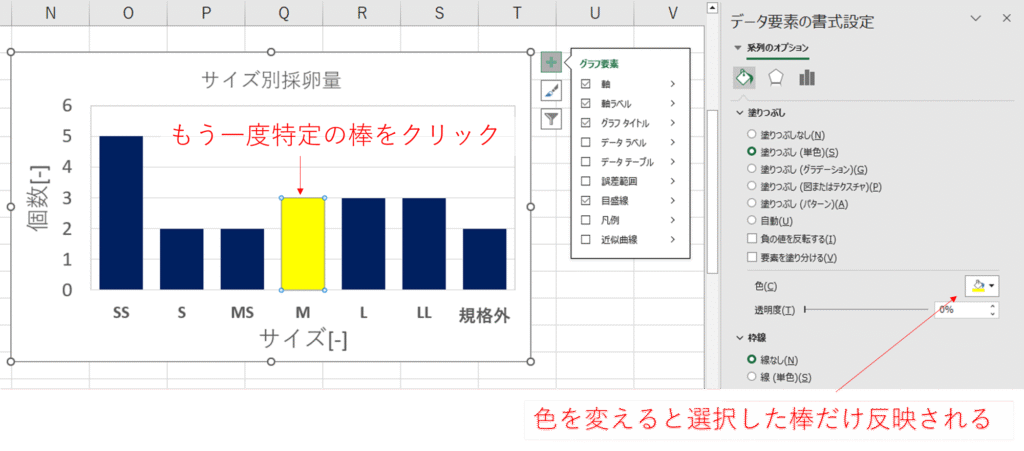
Task: Click the yellow M bar in chart
Action: click(302, 243)
